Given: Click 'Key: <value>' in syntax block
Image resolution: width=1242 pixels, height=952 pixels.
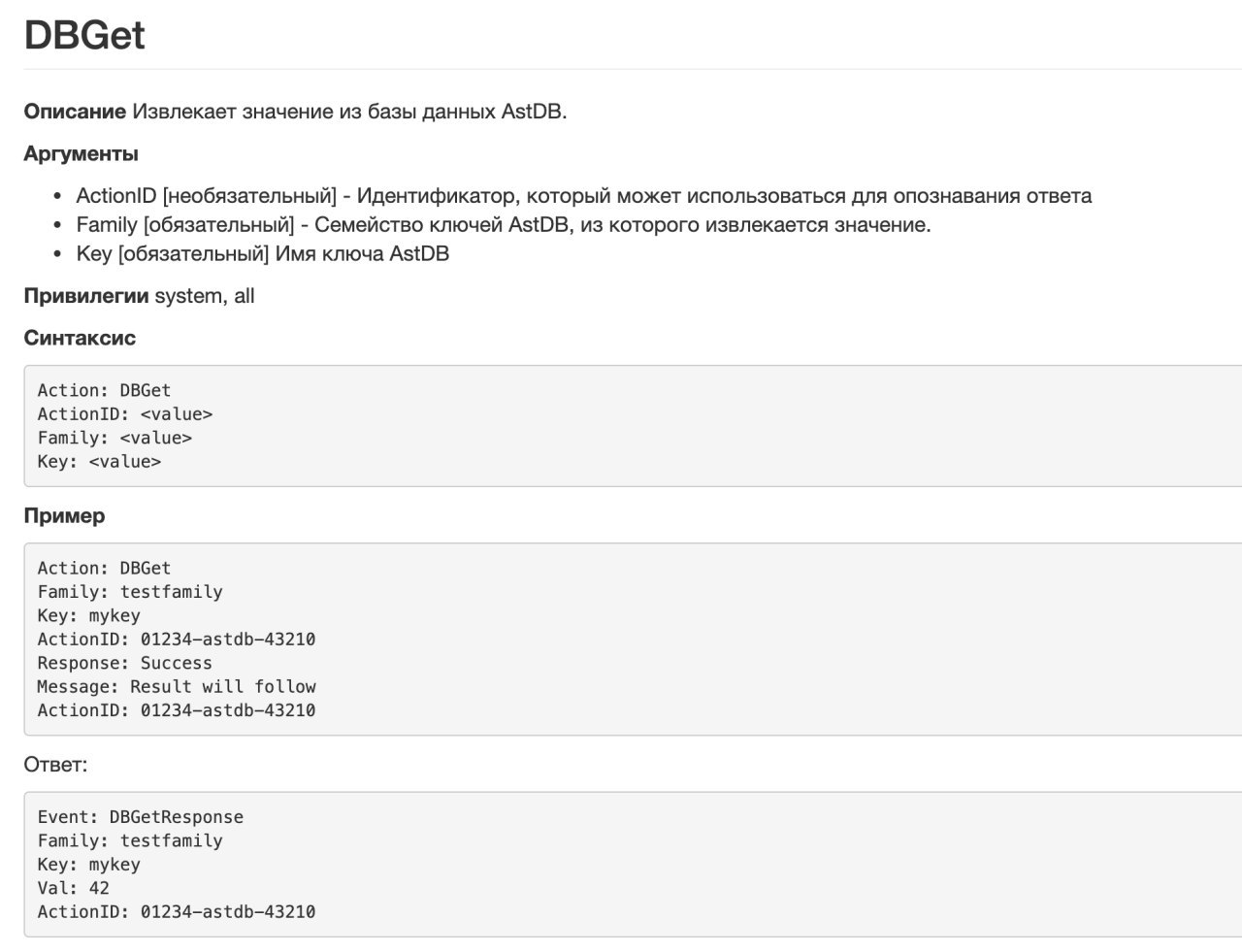Looking at the screenshot, I should tap(99, 462).
